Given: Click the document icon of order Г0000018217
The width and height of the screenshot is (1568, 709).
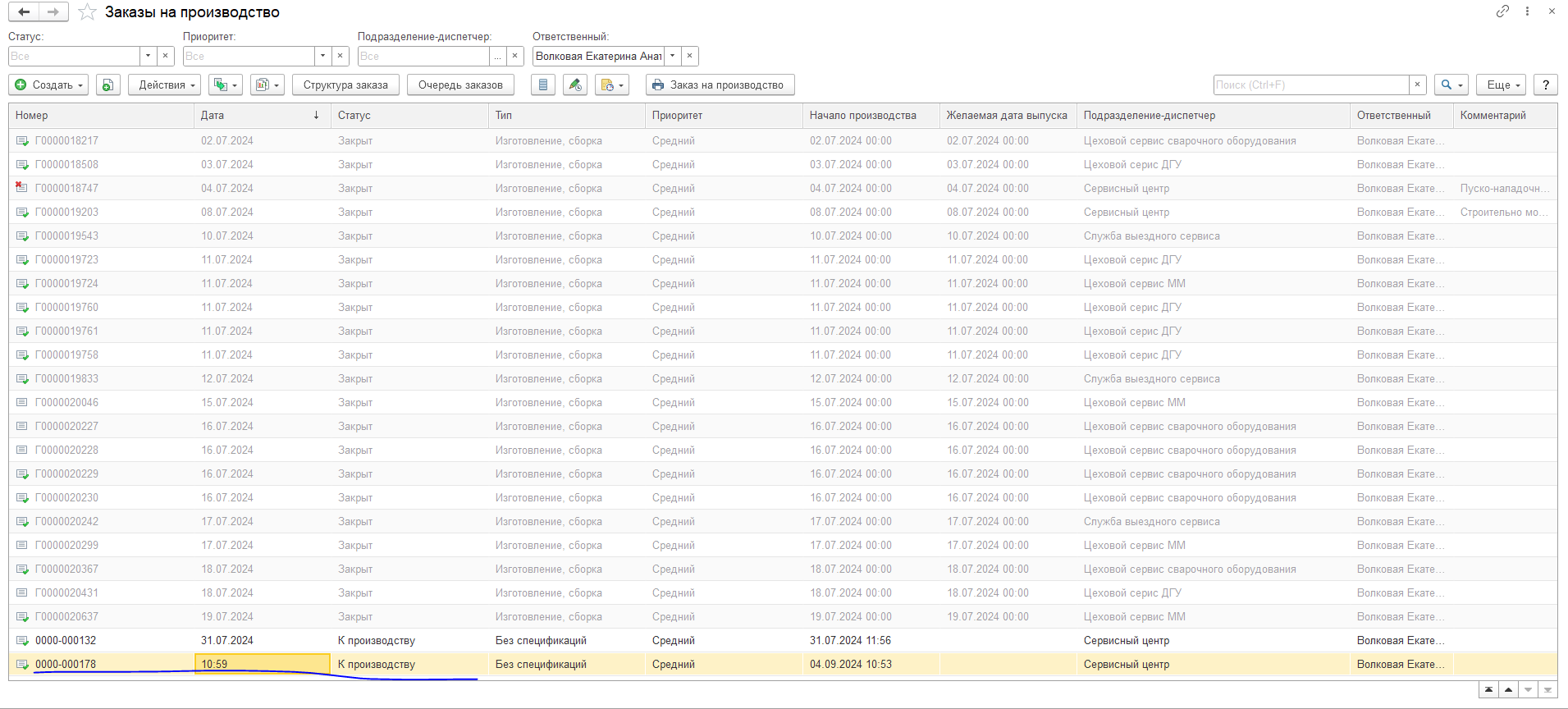Looking at the screenshot, I should (22, 140).
